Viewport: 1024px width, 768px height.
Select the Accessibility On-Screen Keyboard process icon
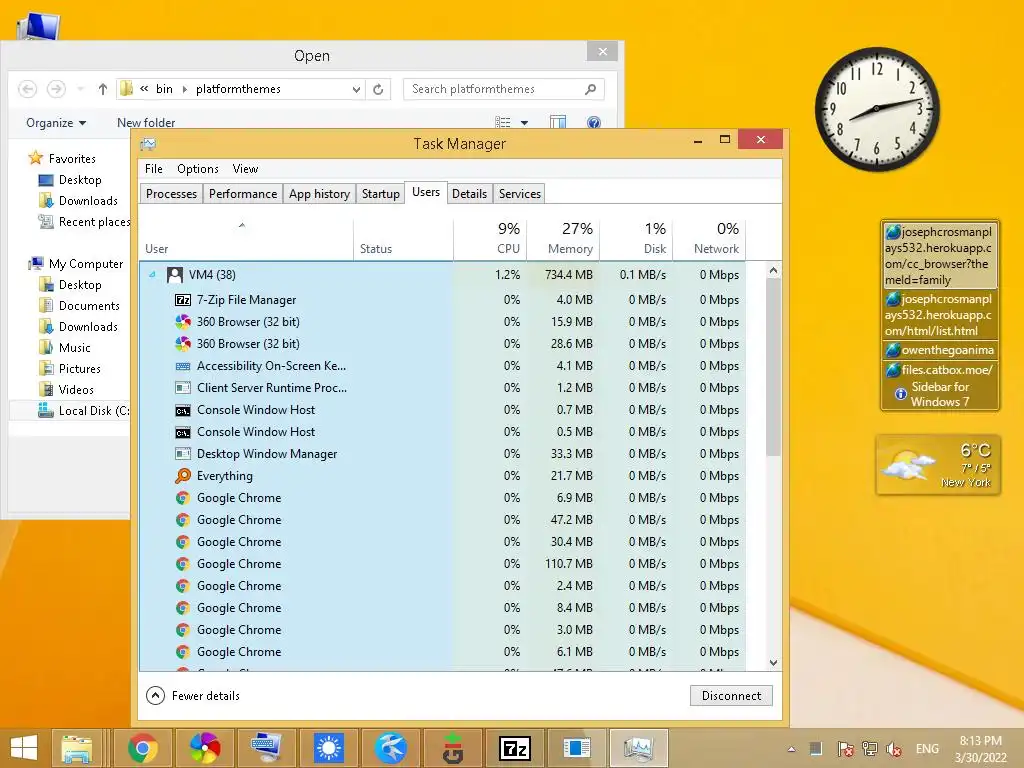pyautogui.click(x=183, y=366)
